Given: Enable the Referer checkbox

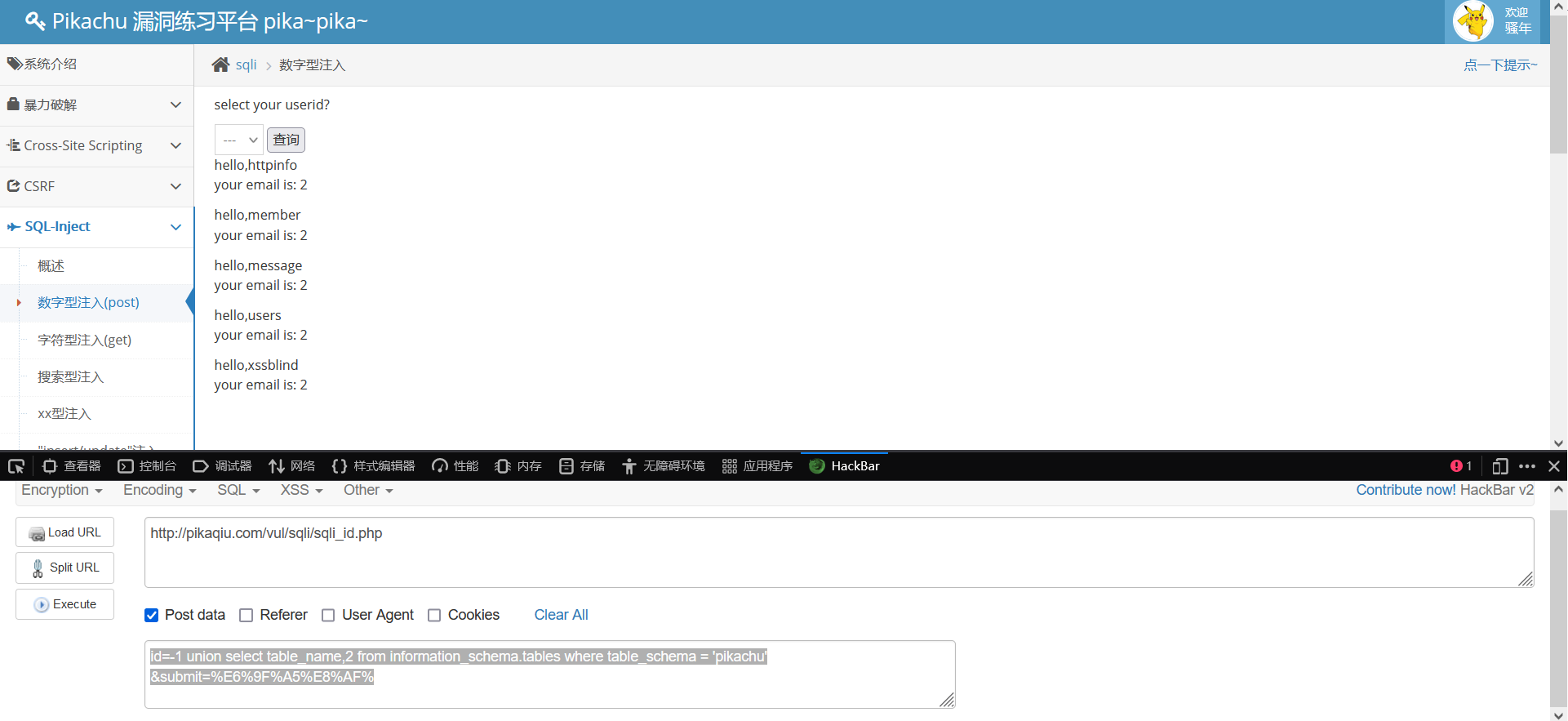Looking at the screenshot, I should point(246,616).
